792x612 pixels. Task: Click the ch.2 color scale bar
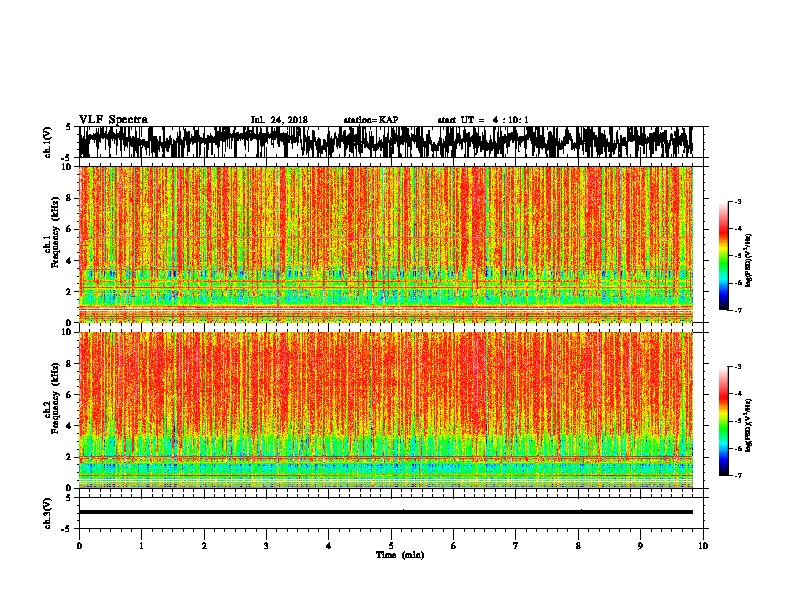coord(724,421)
